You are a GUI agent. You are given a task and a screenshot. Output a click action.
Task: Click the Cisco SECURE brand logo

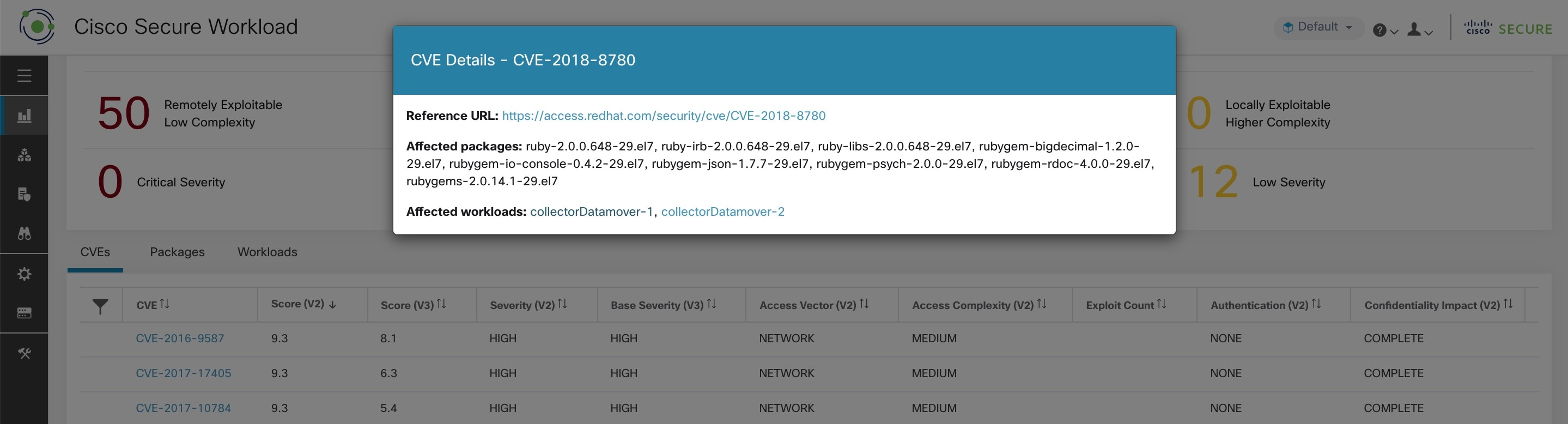(1509, 28)
